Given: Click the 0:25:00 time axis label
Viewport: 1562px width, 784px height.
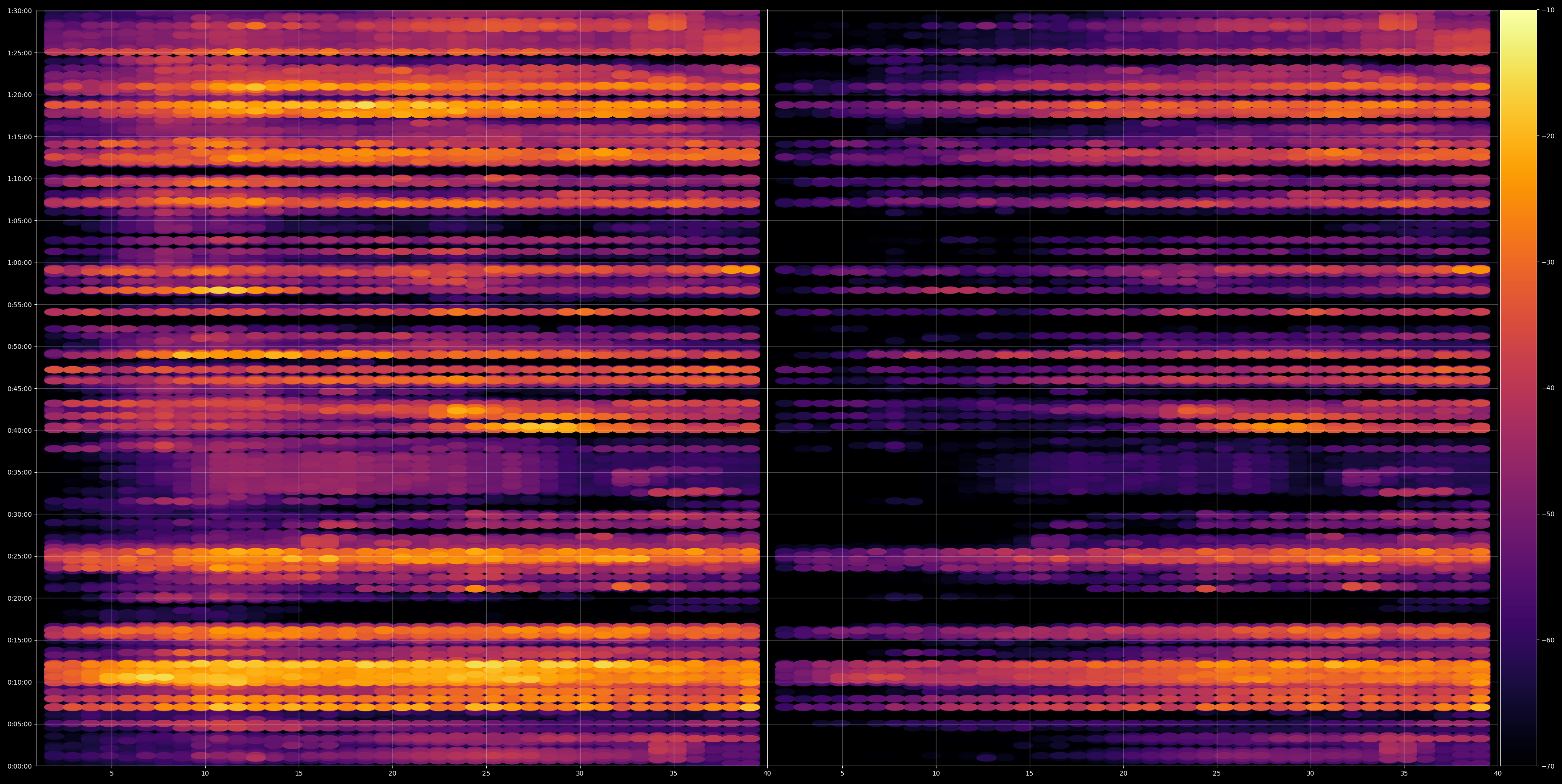Looking at the screenshot, I should coord(19,556).
